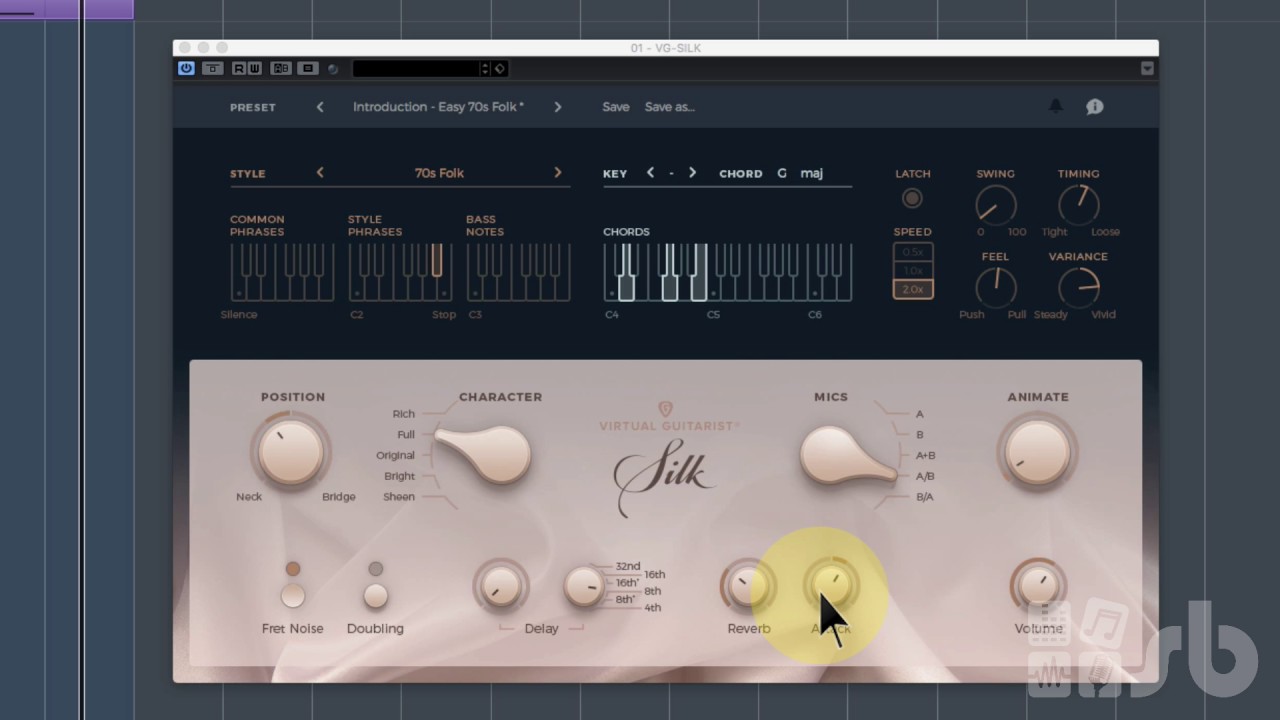1280x720 pixels.
Task: Click the Write automation W button
Action: coord(254,68)
